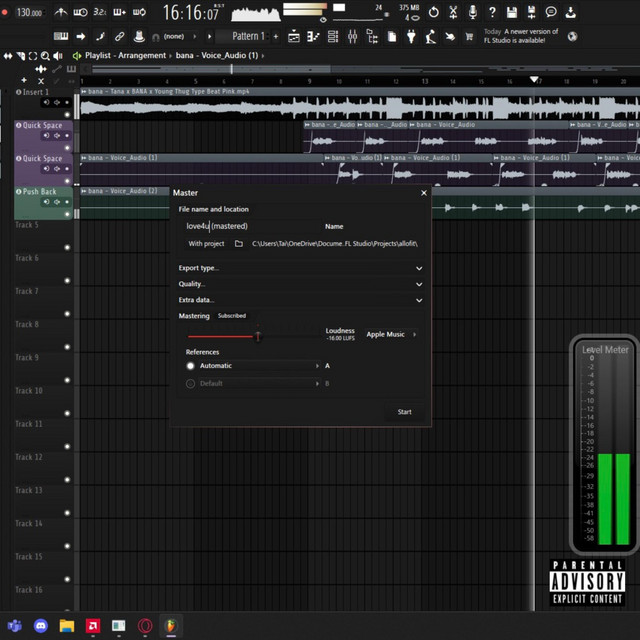
Task: Click the magnifier zoom tool in the Playlist toolbar
Action: (x=45, y=56)
